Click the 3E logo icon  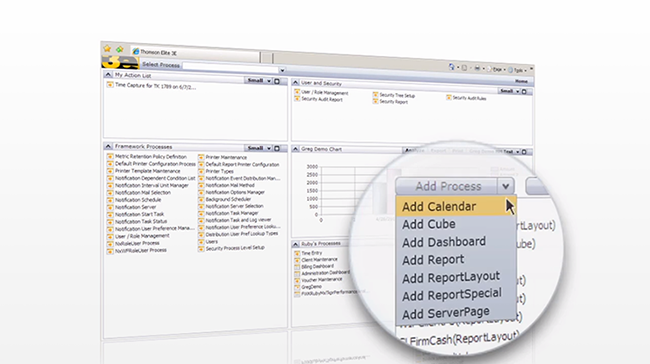coord(120,63)
